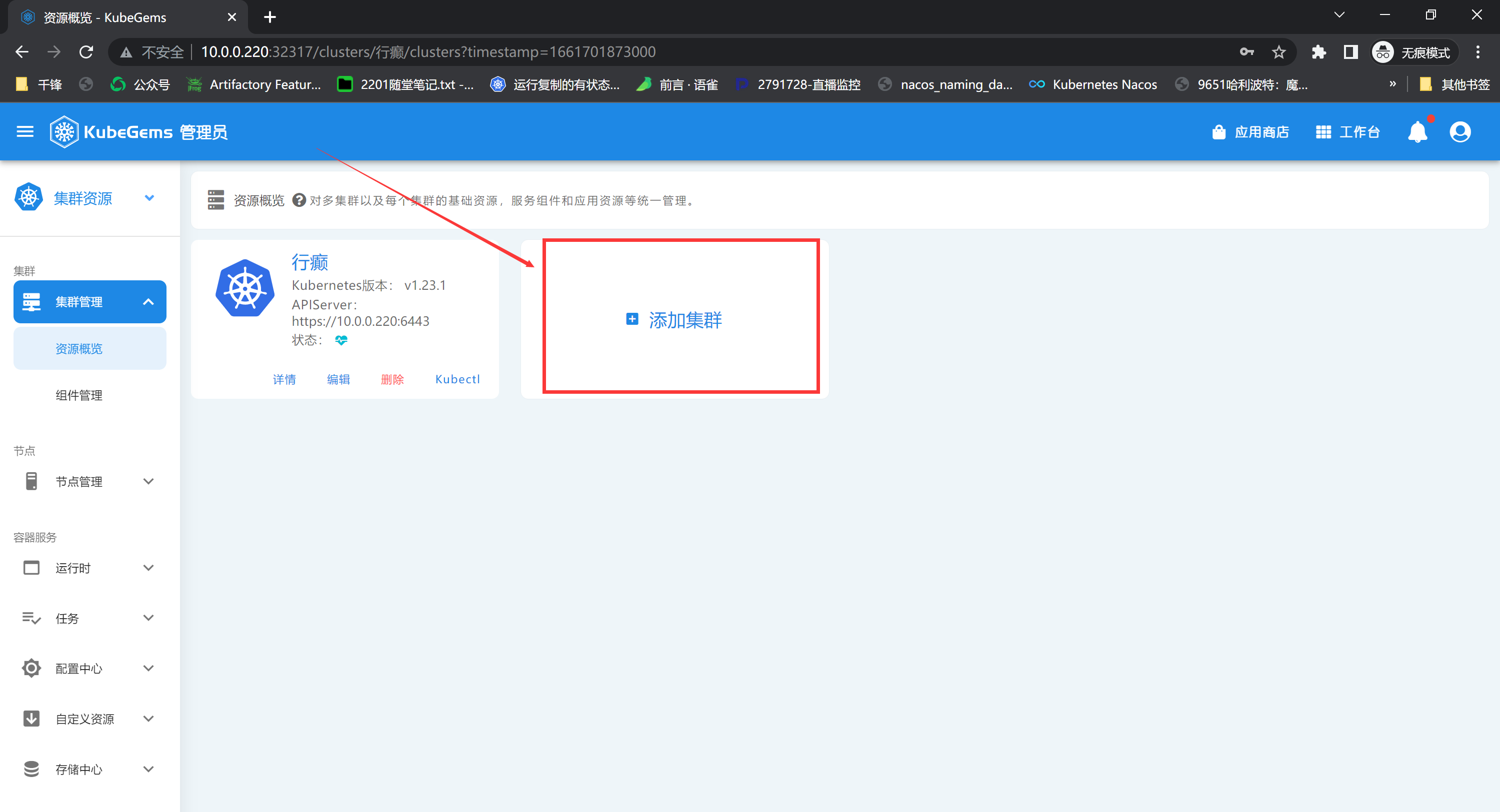Expand the 任务 section chevron
This screenshot has width=1500, height=812.
tap(148, 618)
